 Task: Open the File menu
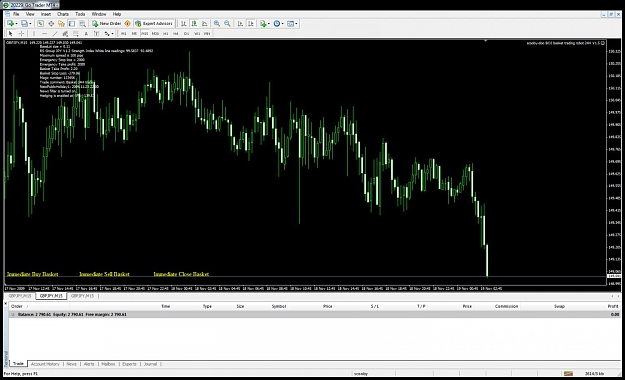(x=16, y=14)
